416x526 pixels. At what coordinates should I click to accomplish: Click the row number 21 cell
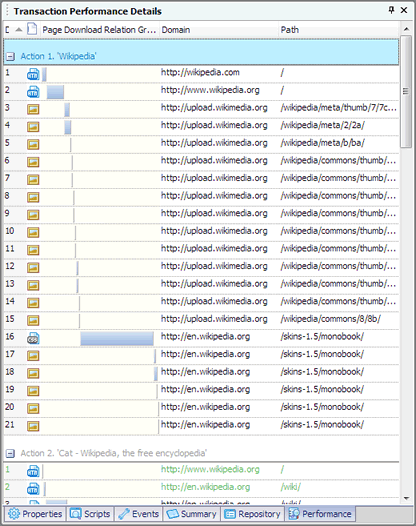(x=10, y=425)
